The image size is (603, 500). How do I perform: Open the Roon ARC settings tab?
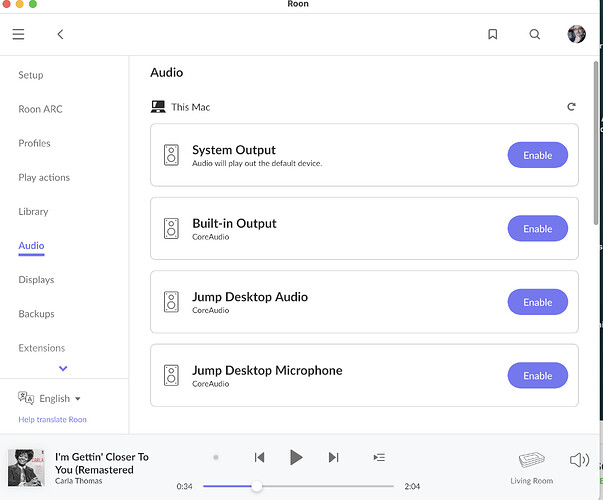click(40, 109)
